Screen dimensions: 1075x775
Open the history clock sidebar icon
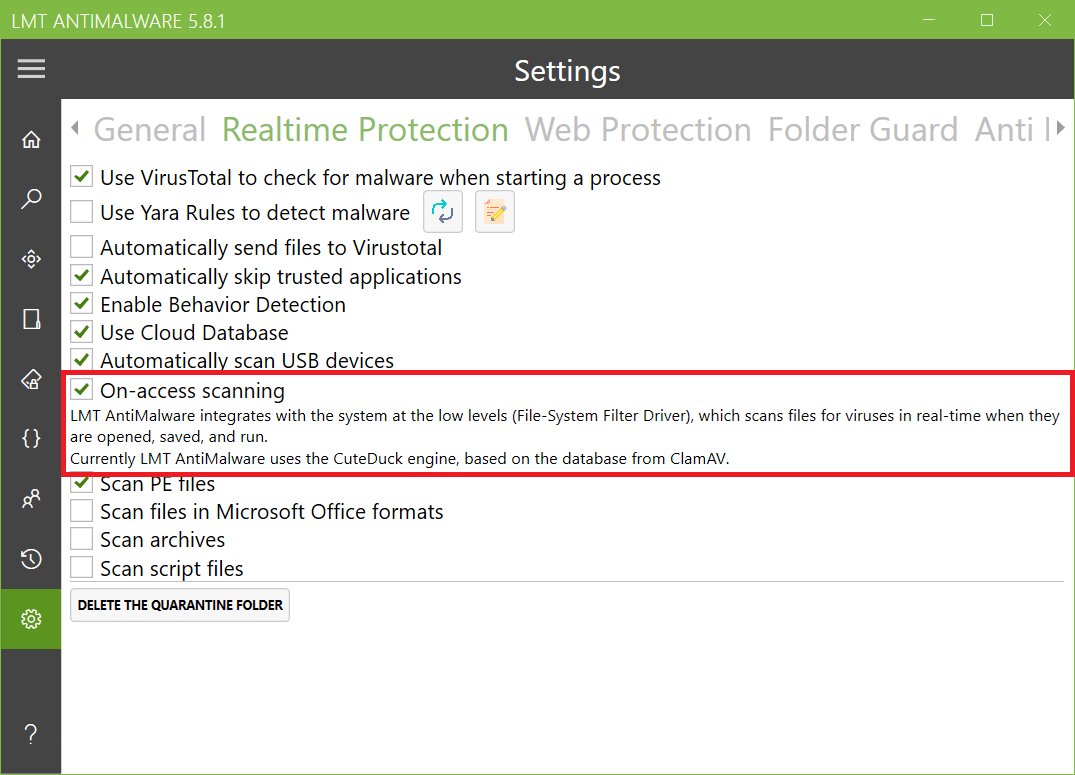click(x=31, y=559)
